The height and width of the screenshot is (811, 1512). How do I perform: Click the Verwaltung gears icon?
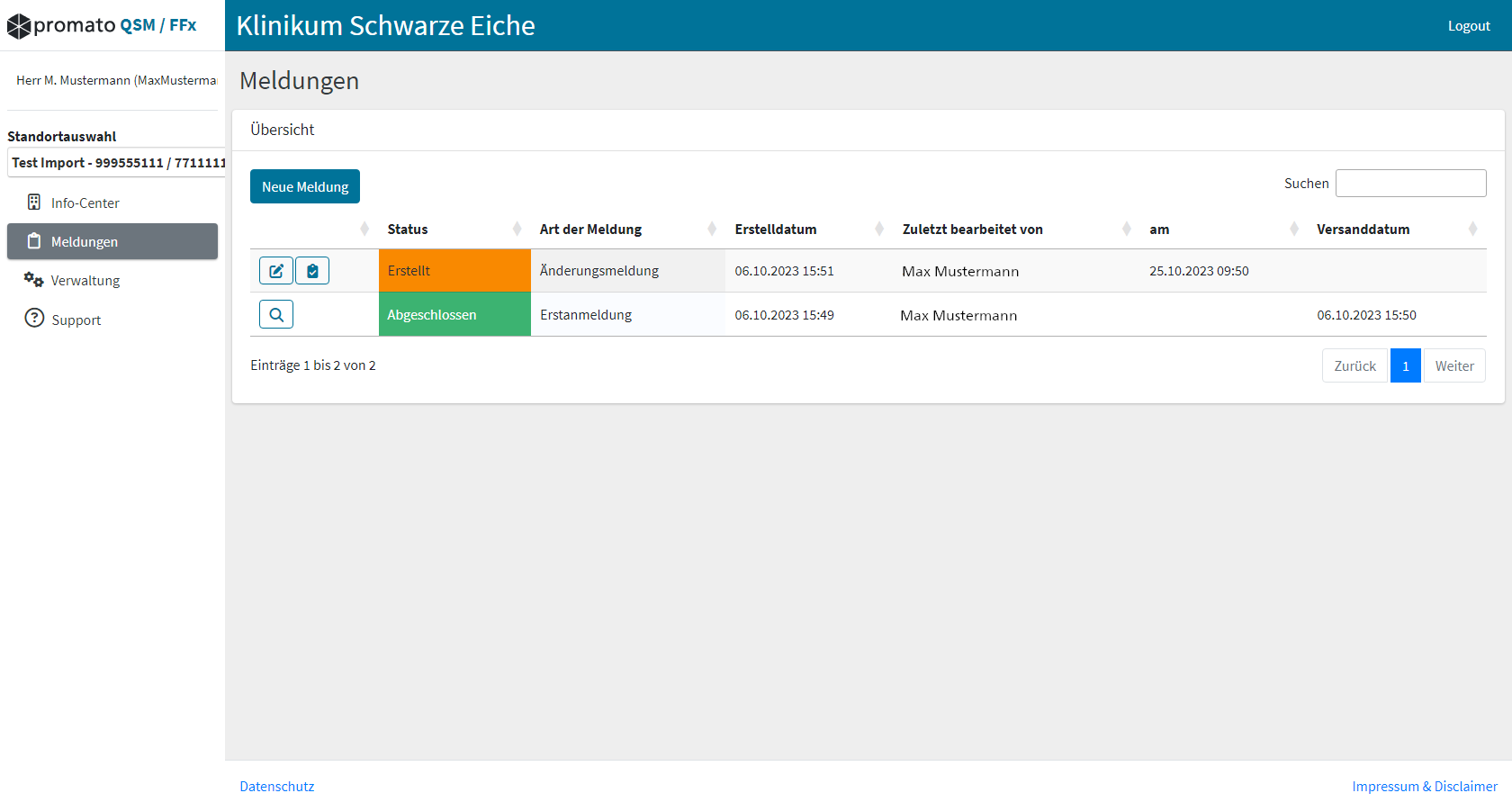(34, 280)
